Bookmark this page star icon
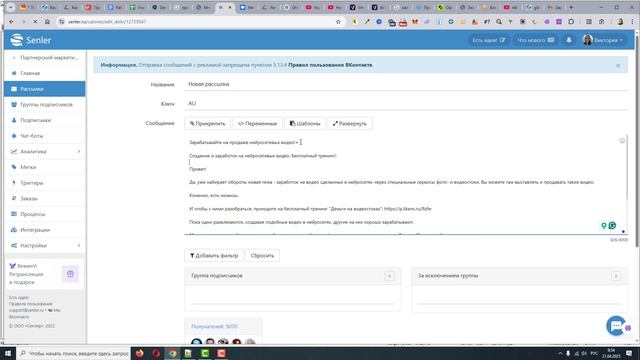640x360 pixels. (338, 22)
